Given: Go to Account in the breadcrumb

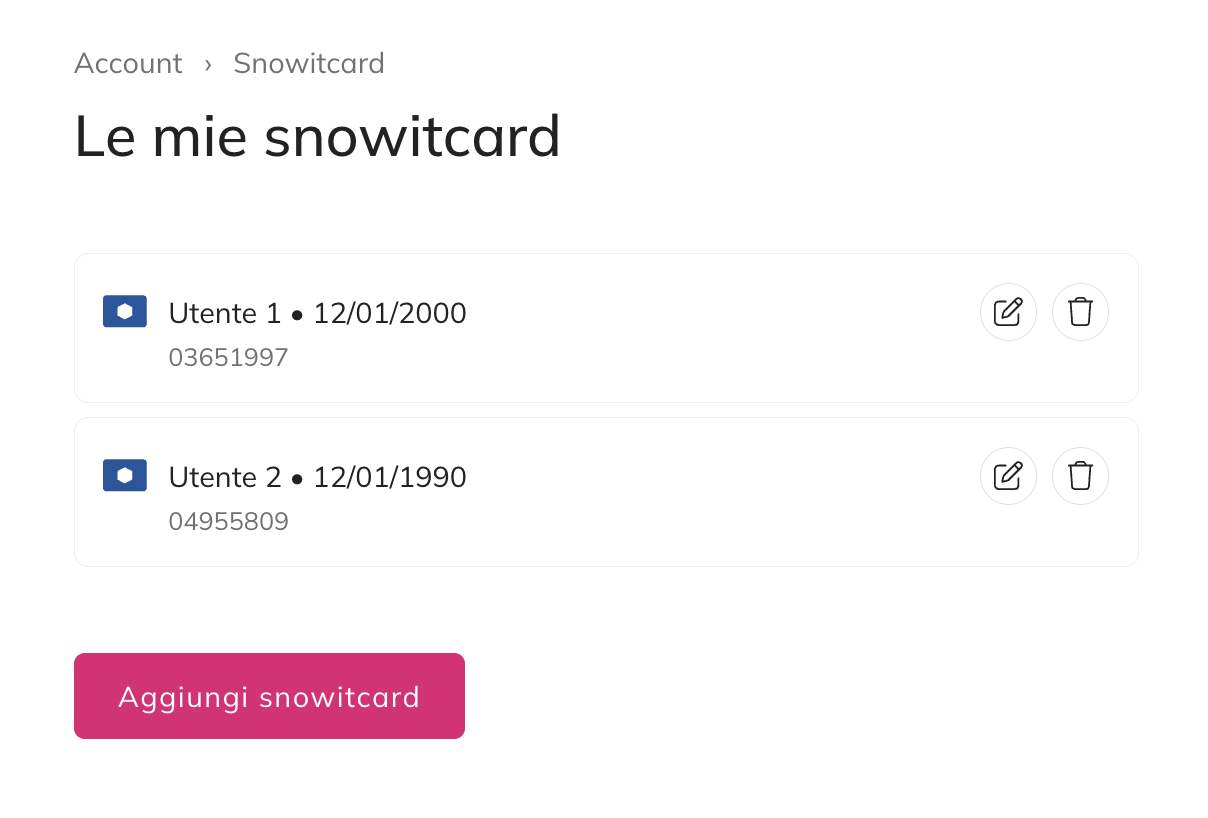Looking at the screenshot, I should click(x=128, y=64).
